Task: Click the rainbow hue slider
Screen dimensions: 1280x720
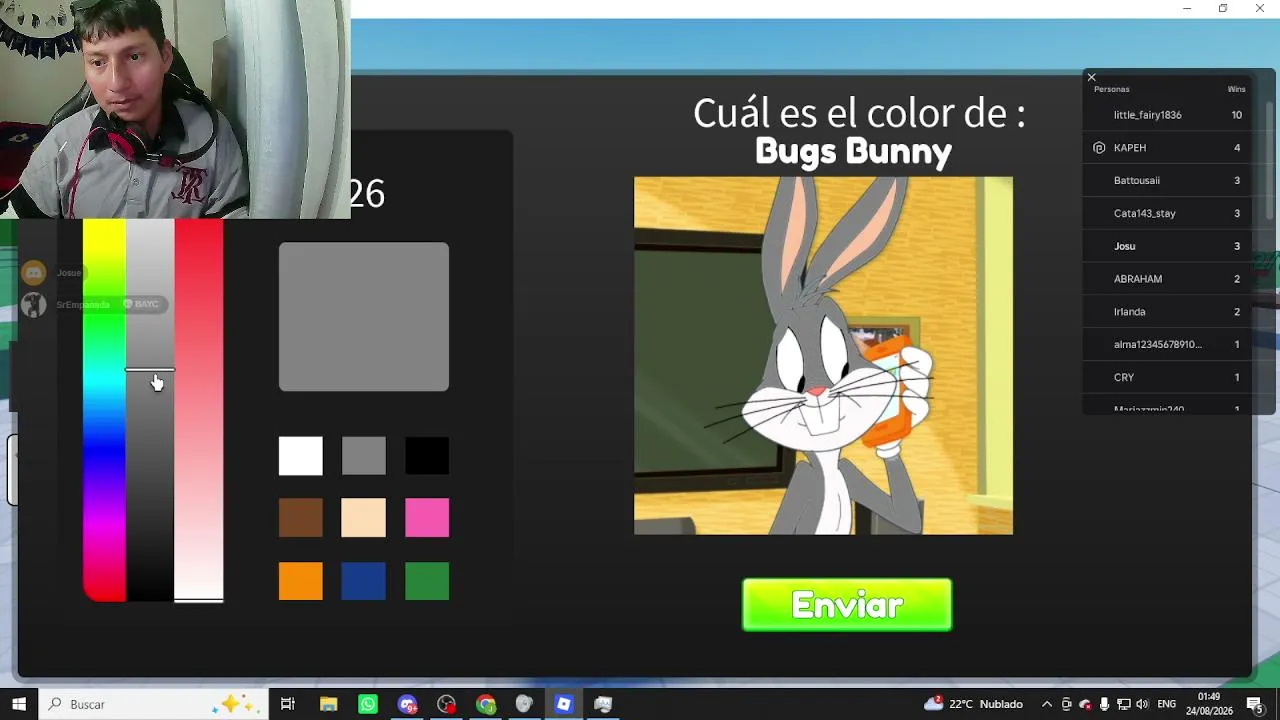Action: pos(104,410)
